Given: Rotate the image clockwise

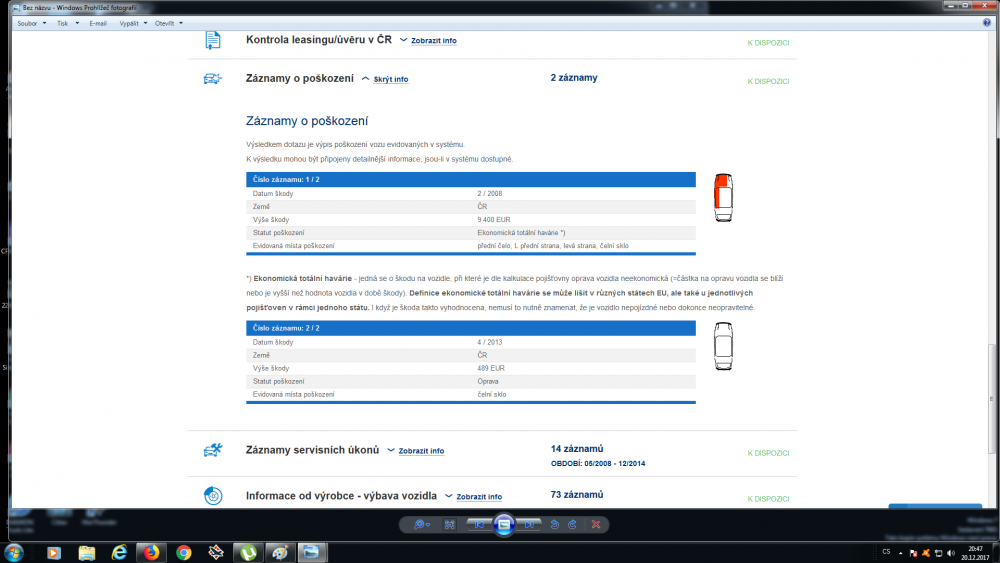Looking at the screenshot, I should pyautogui.click(x=573, y=524).
